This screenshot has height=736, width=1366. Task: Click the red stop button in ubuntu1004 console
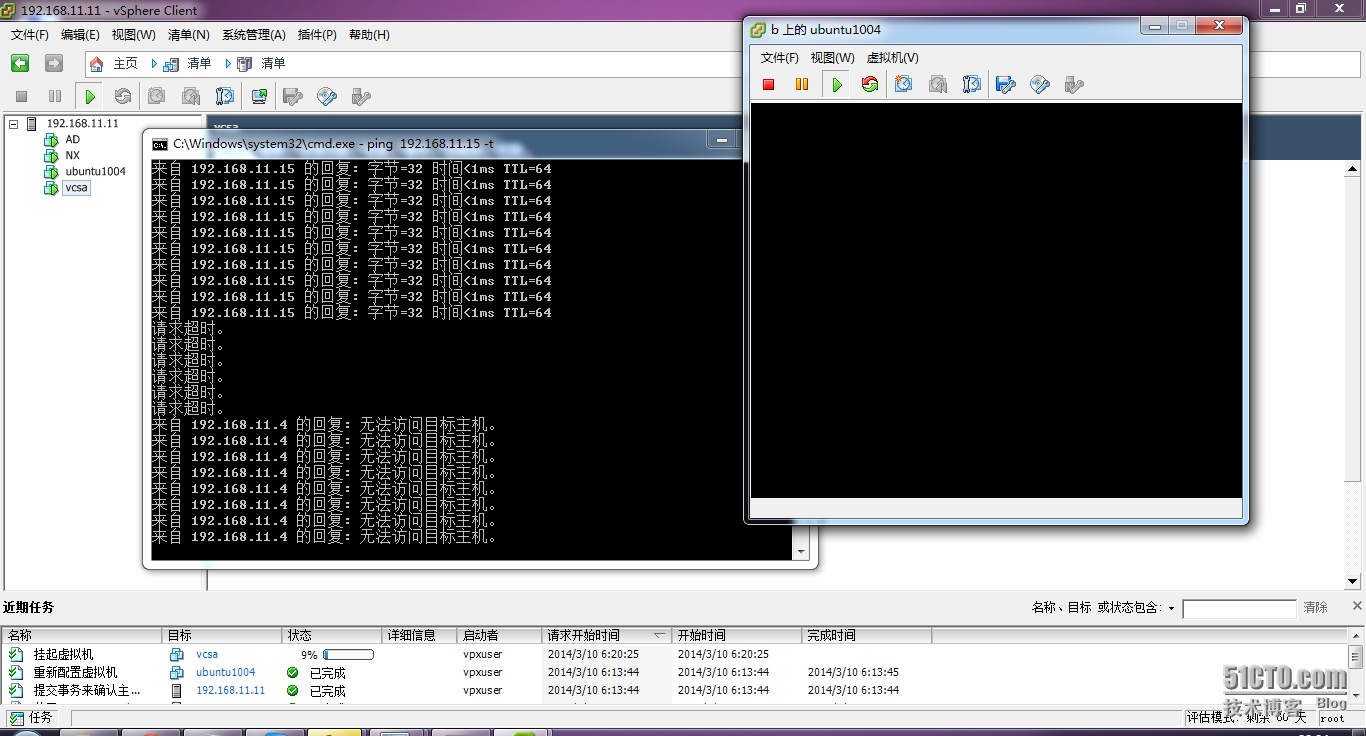[769, 84]
